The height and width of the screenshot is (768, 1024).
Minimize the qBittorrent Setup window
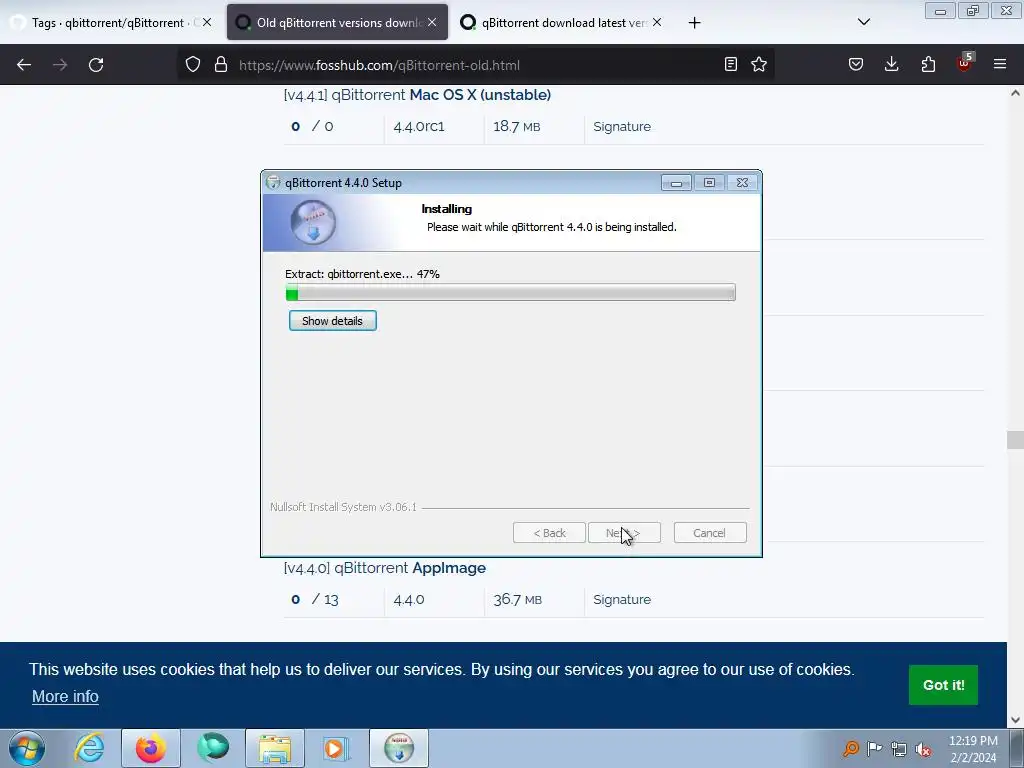(676, 183)
